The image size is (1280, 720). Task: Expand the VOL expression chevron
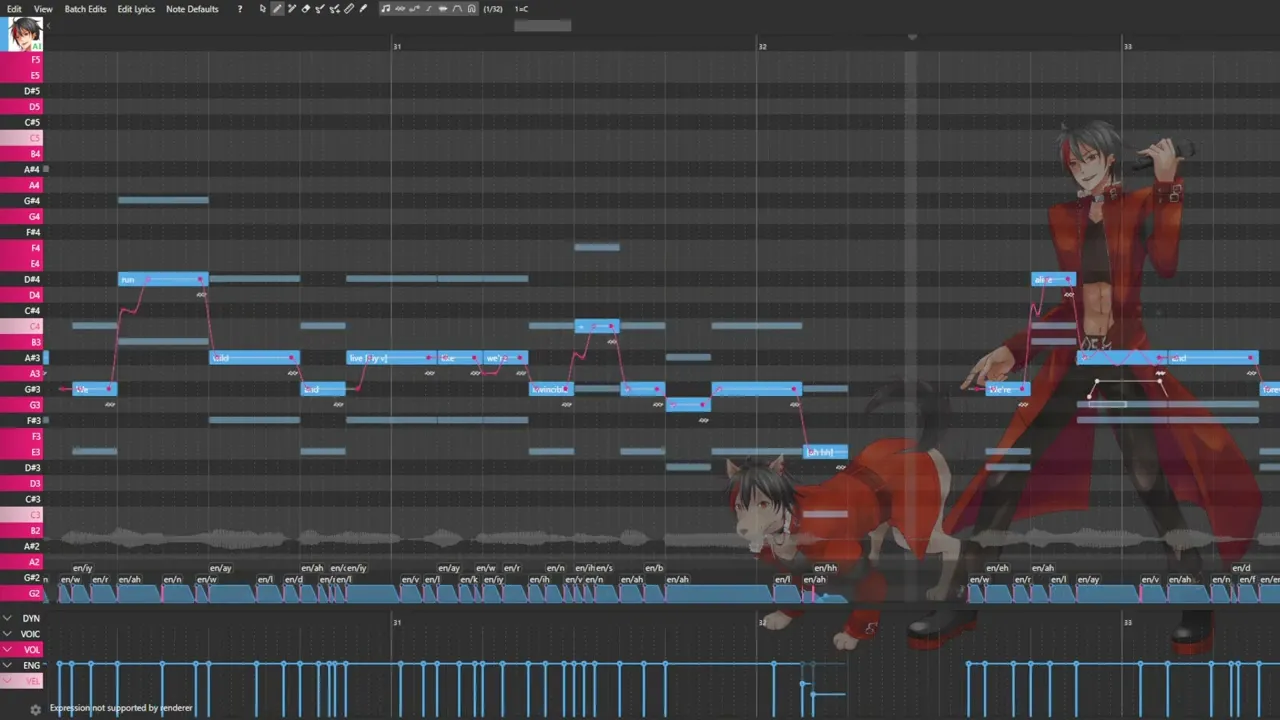coord(7,650)
